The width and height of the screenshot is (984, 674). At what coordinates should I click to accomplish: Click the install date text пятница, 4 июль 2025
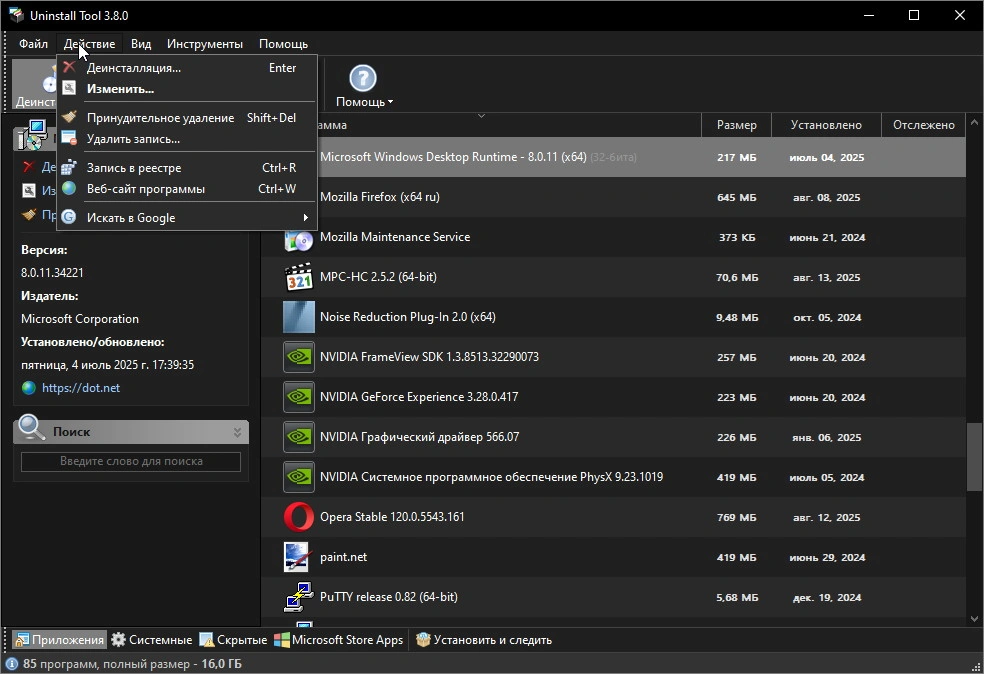(x=107, y=365)
